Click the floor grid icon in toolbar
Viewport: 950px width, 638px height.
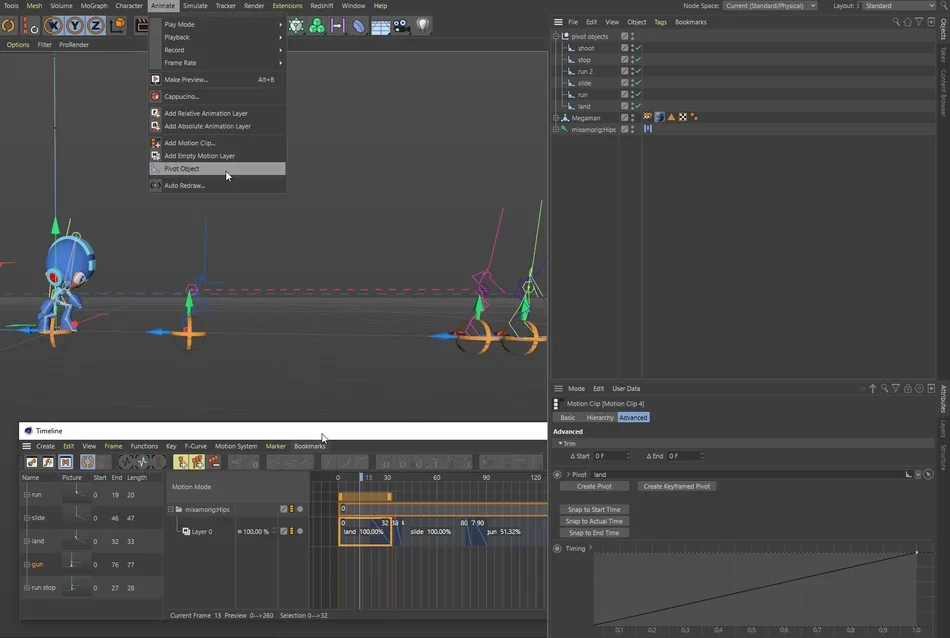point(380,27)
